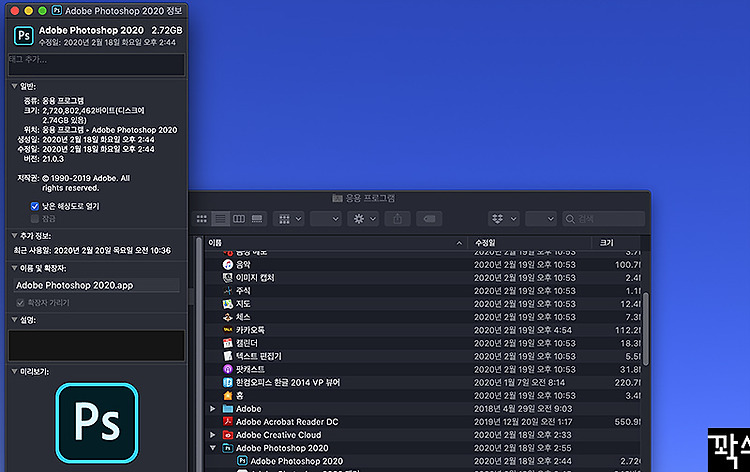750x472 pixels.
Task: Switch Finder to icon view
Action: click(x=202, y=219)
